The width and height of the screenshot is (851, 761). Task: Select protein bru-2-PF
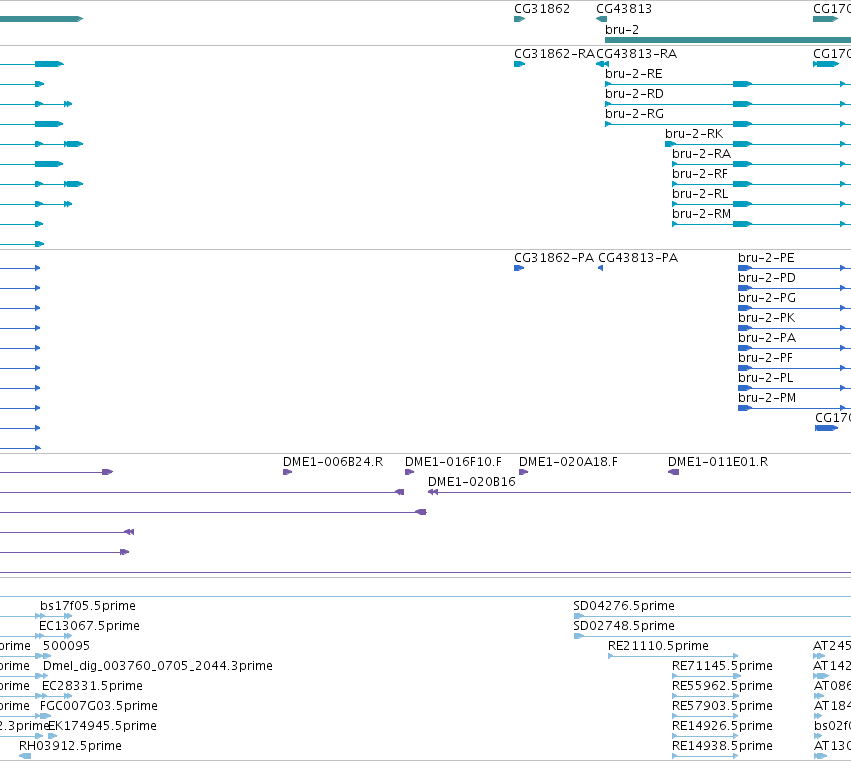(x=765, y=358)
